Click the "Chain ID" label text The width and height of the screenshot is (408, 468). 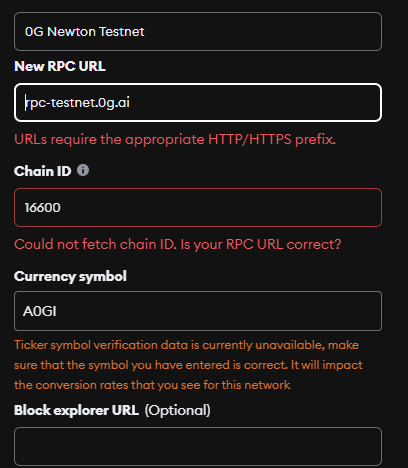click(x=42, y=171)
